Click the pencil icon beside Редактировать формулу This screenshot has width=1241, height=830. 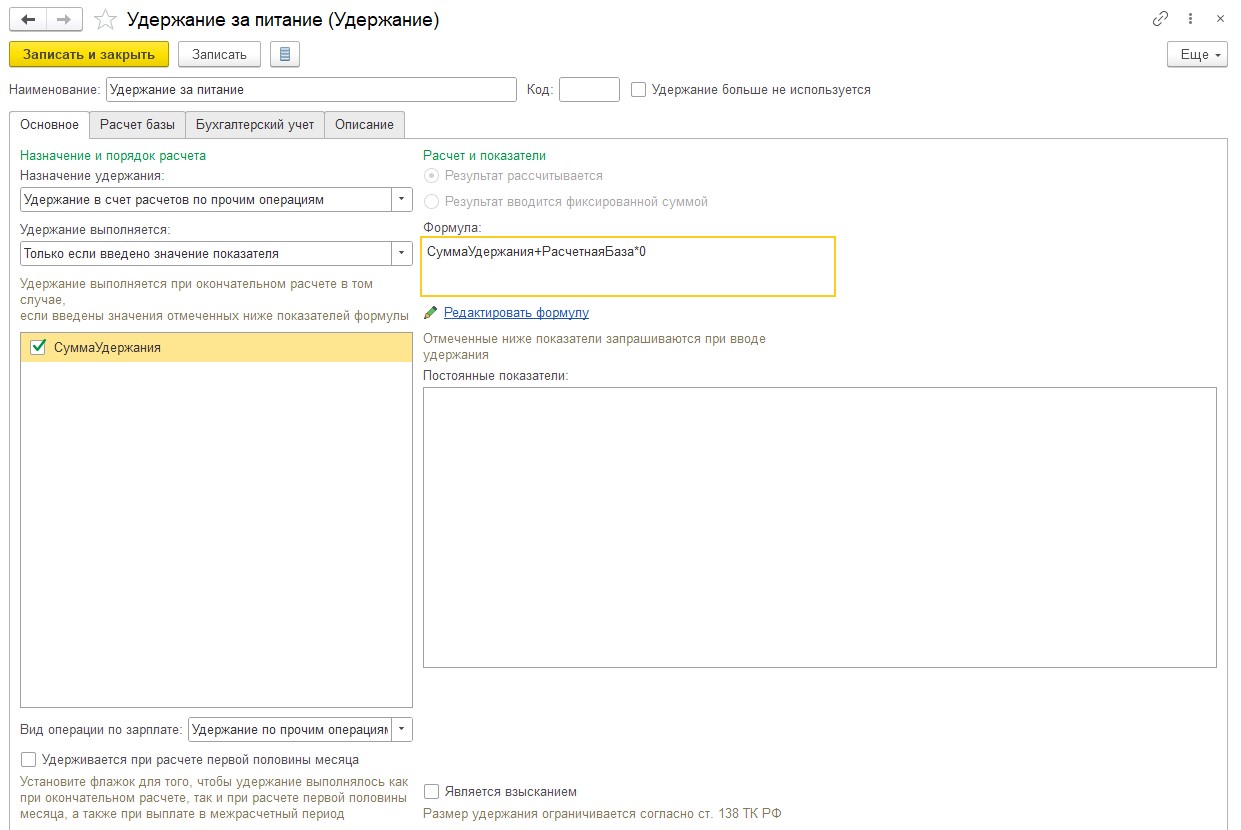[431, 313]
